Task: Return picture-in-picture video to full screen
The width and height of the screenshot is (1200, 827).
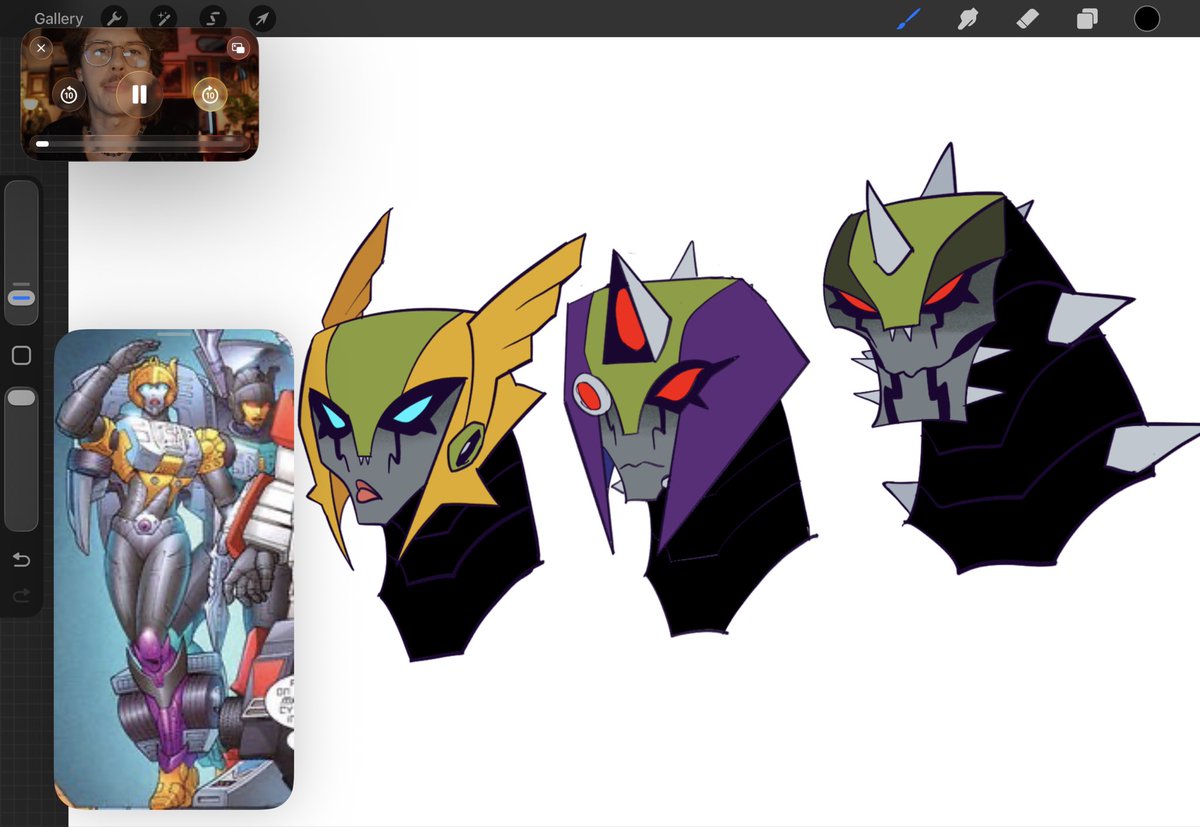Action: pyautogui.click(x=238, y=48)
